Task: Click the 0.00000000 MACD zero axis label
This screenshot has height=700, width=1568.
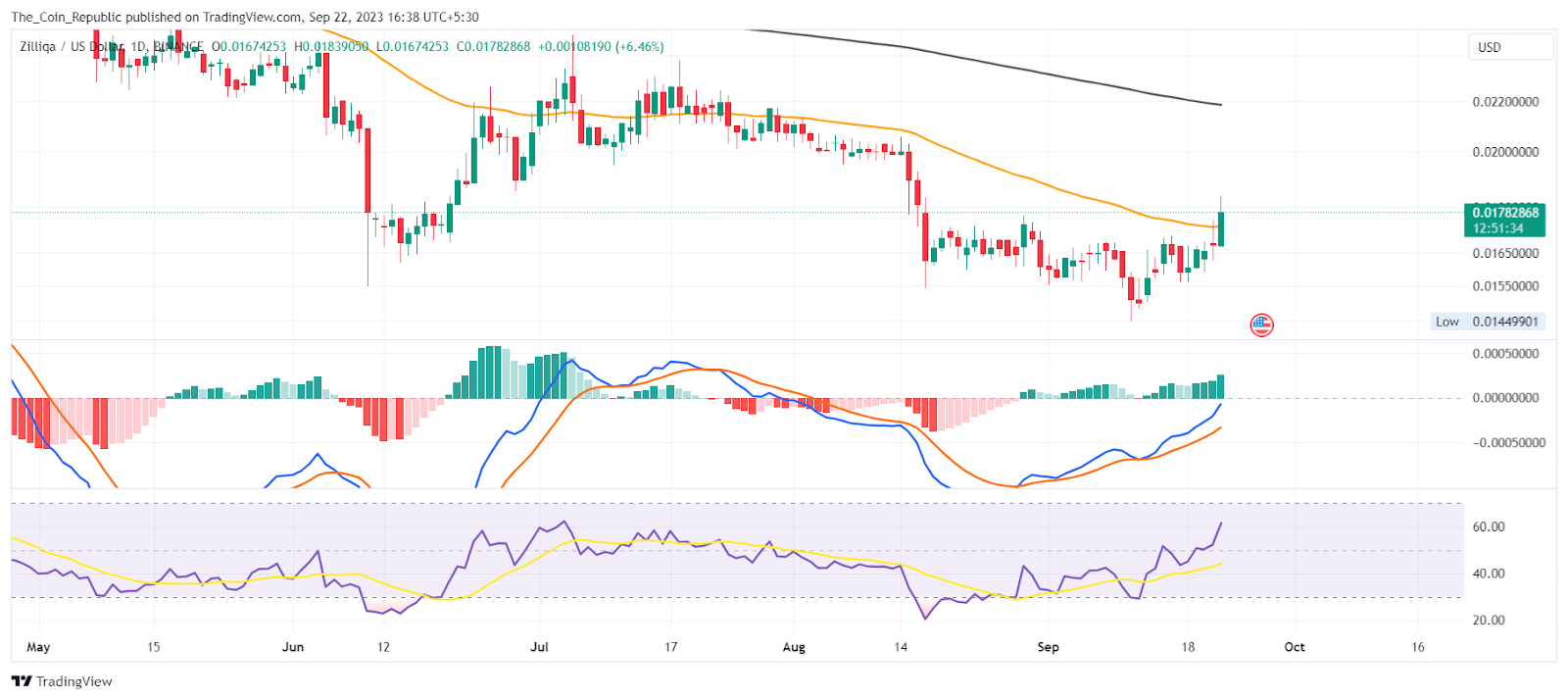Action: click(x=1505, y=398)
